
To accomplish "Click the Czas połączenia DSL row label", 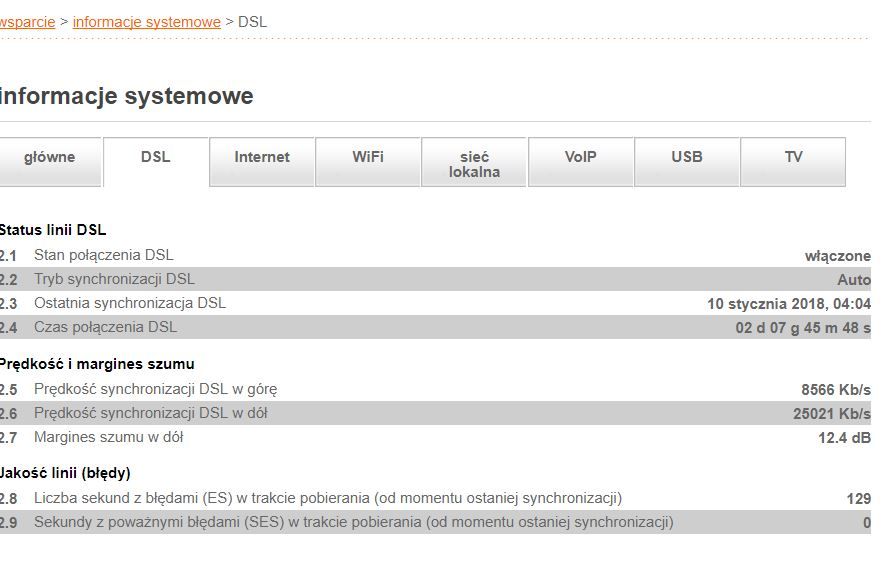I will coord(105,328).
